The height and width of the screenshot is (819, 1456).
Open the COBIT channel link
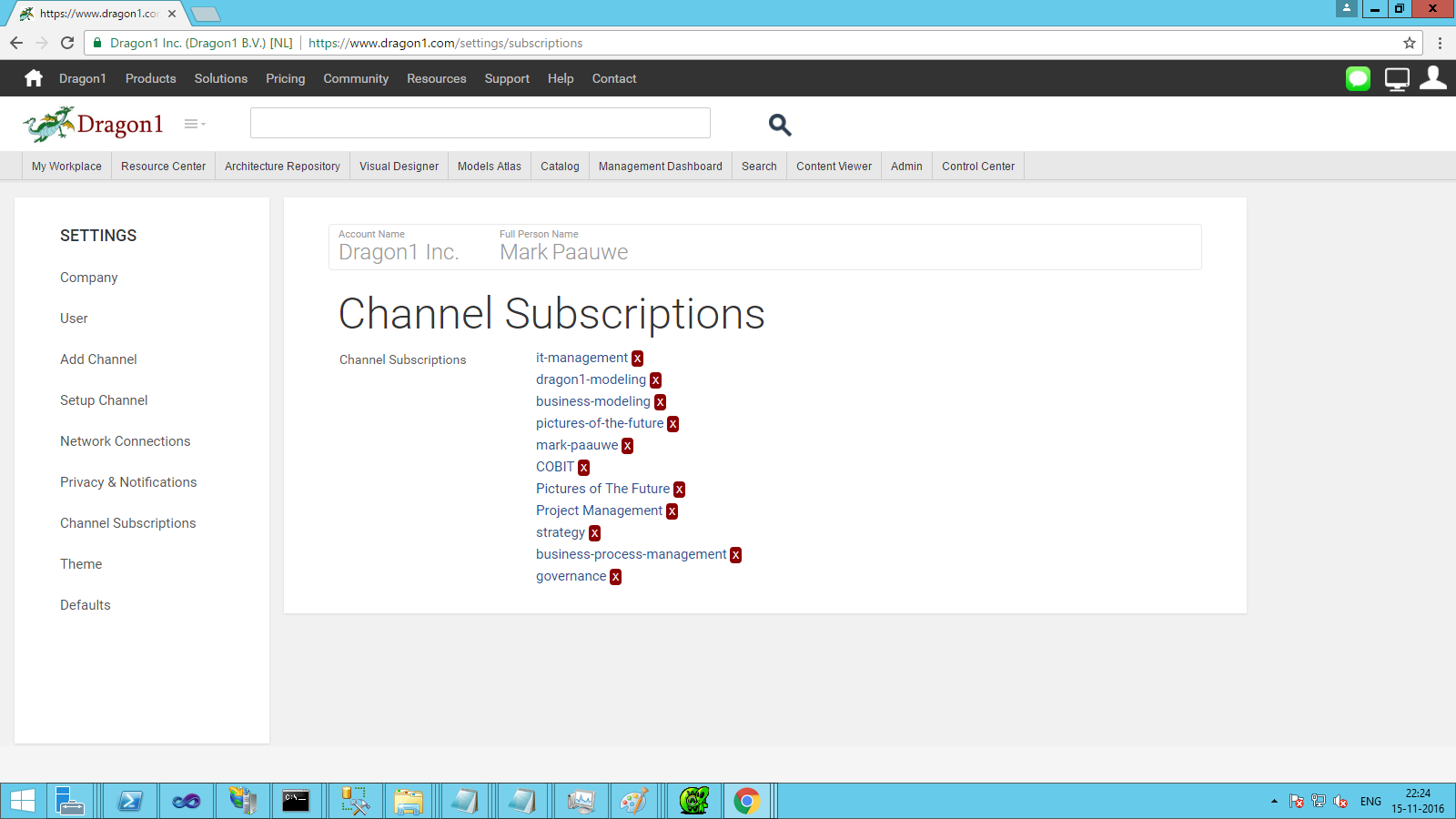[x=555, y=467]
